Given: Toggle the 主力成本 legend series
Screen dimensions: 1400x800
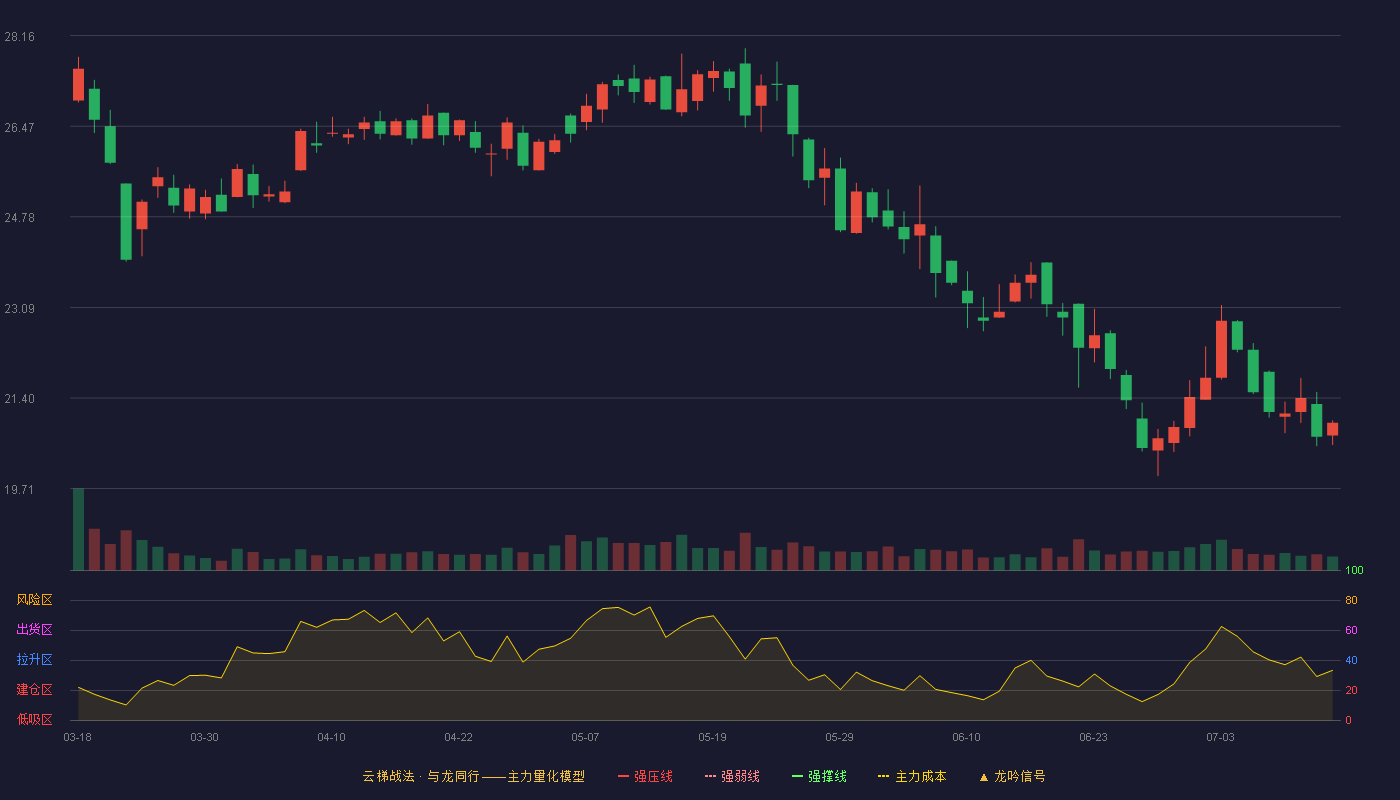Looking at the screenshot, I should click(x=912, y=776).
